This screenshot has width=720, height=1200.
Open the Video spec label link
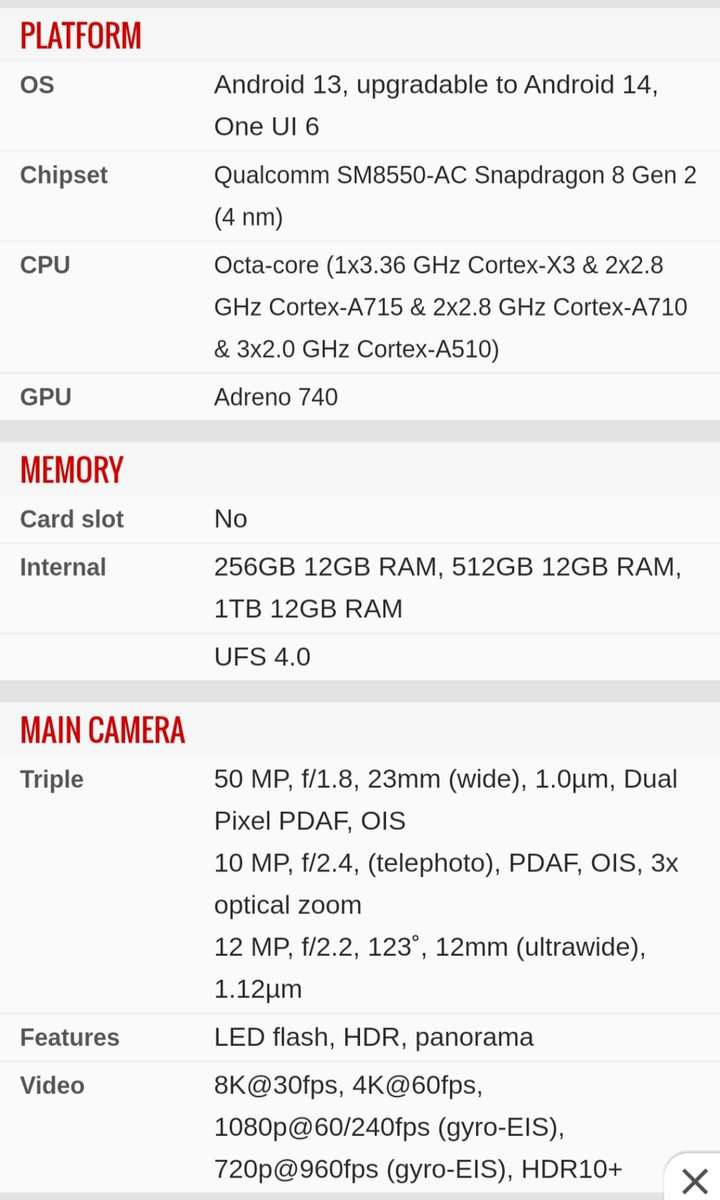pyautogui.click(x=51, y=1085)
